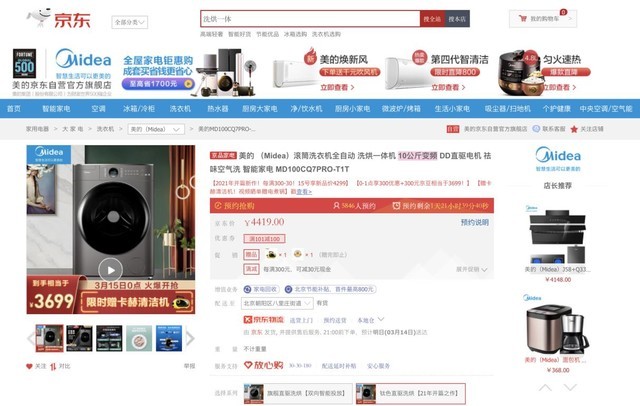The height and width of the screenshot is (406, 640).
Task: Click the 搜全站 search button
Action: pos(432,19)
